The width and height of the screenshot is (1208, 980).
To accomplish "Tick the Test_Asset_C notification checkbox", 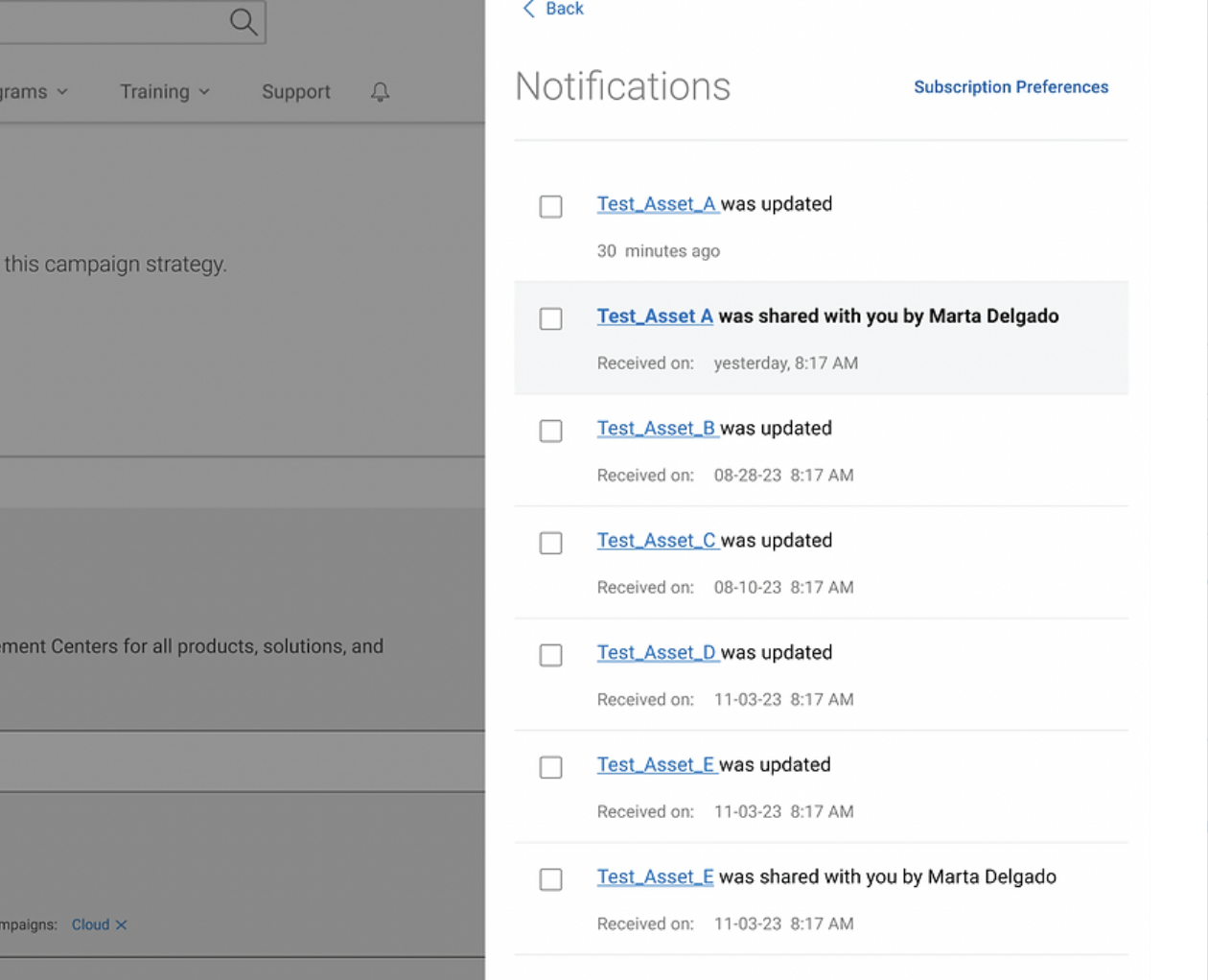I will point(550,543).
